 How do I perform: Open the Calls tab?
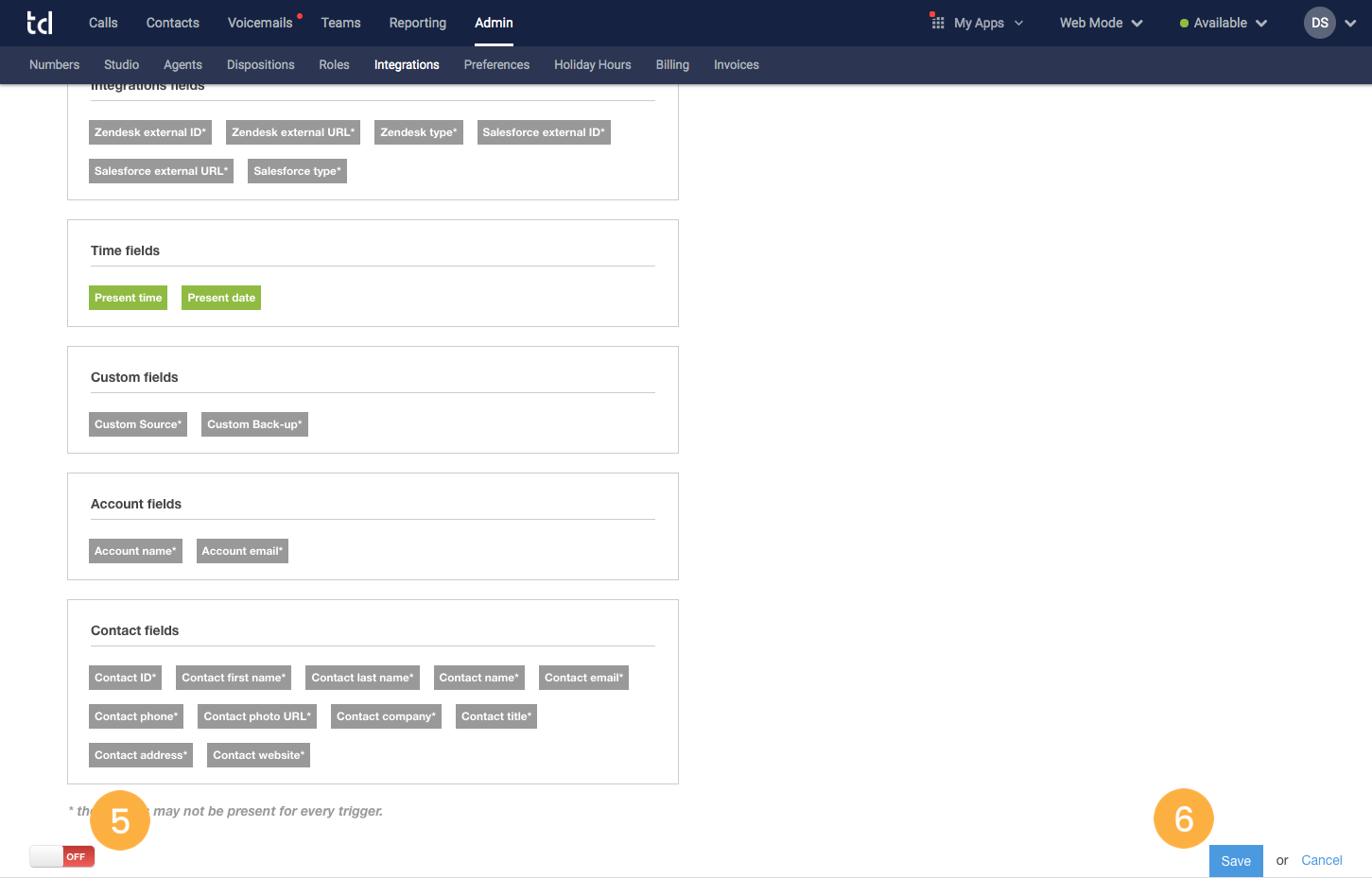point(103,23)
